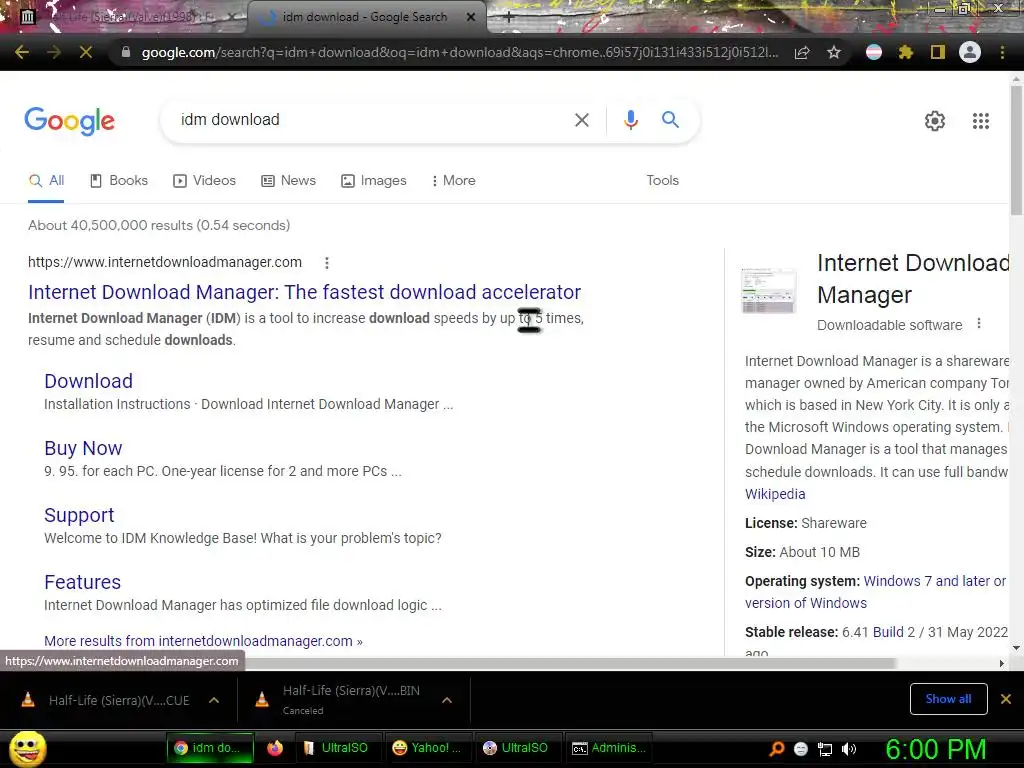Screen dimensions: 1024x768
Task: Open the extensions puzzle icon
Action: pos(906,52)
